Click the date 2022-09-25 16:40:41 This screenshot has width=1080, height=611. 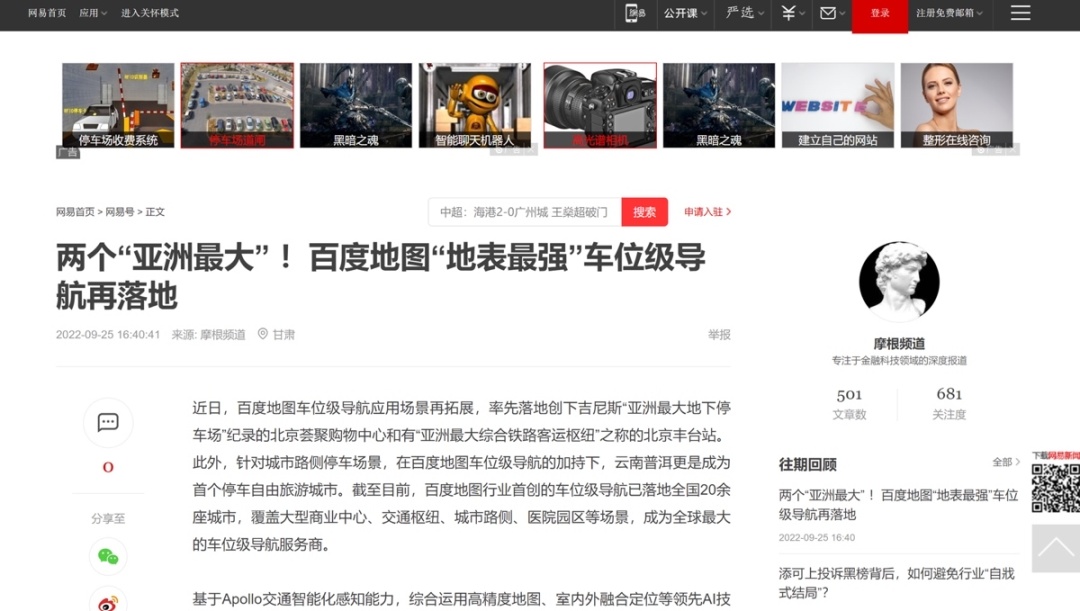point(108,335)
